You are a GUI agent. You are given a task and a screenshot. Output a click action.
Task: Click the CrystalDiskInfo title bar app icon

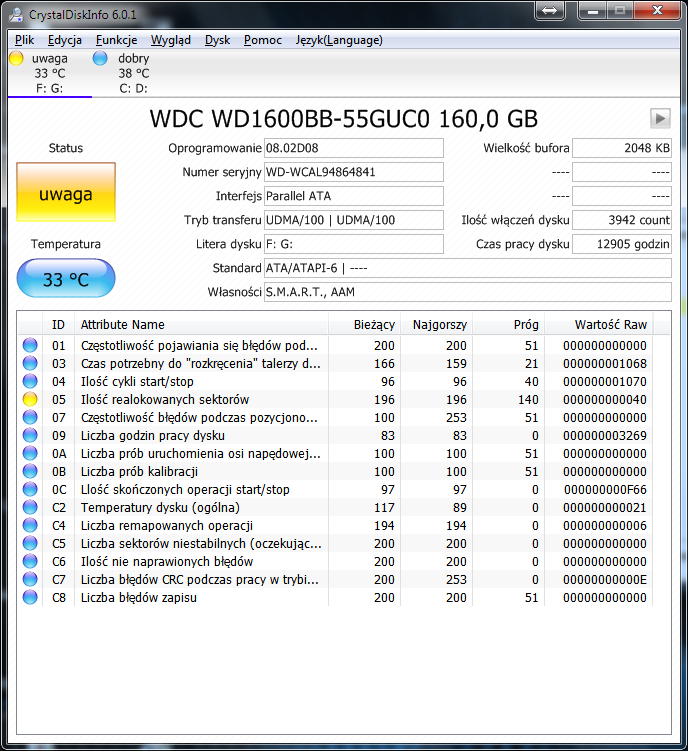click(x=16, y=14)
